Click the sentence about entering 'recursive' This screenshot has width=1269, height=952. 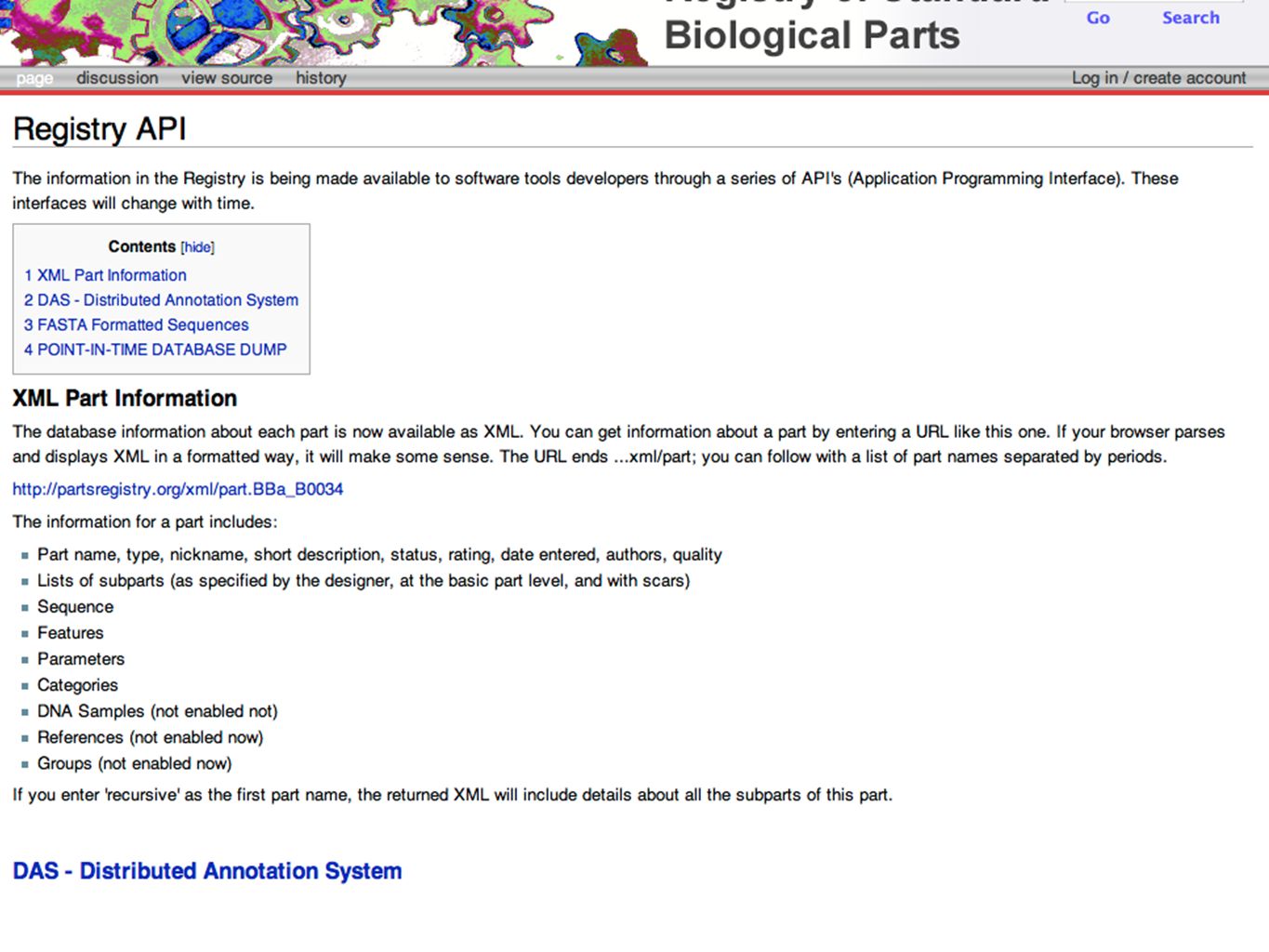pos(452,795)
